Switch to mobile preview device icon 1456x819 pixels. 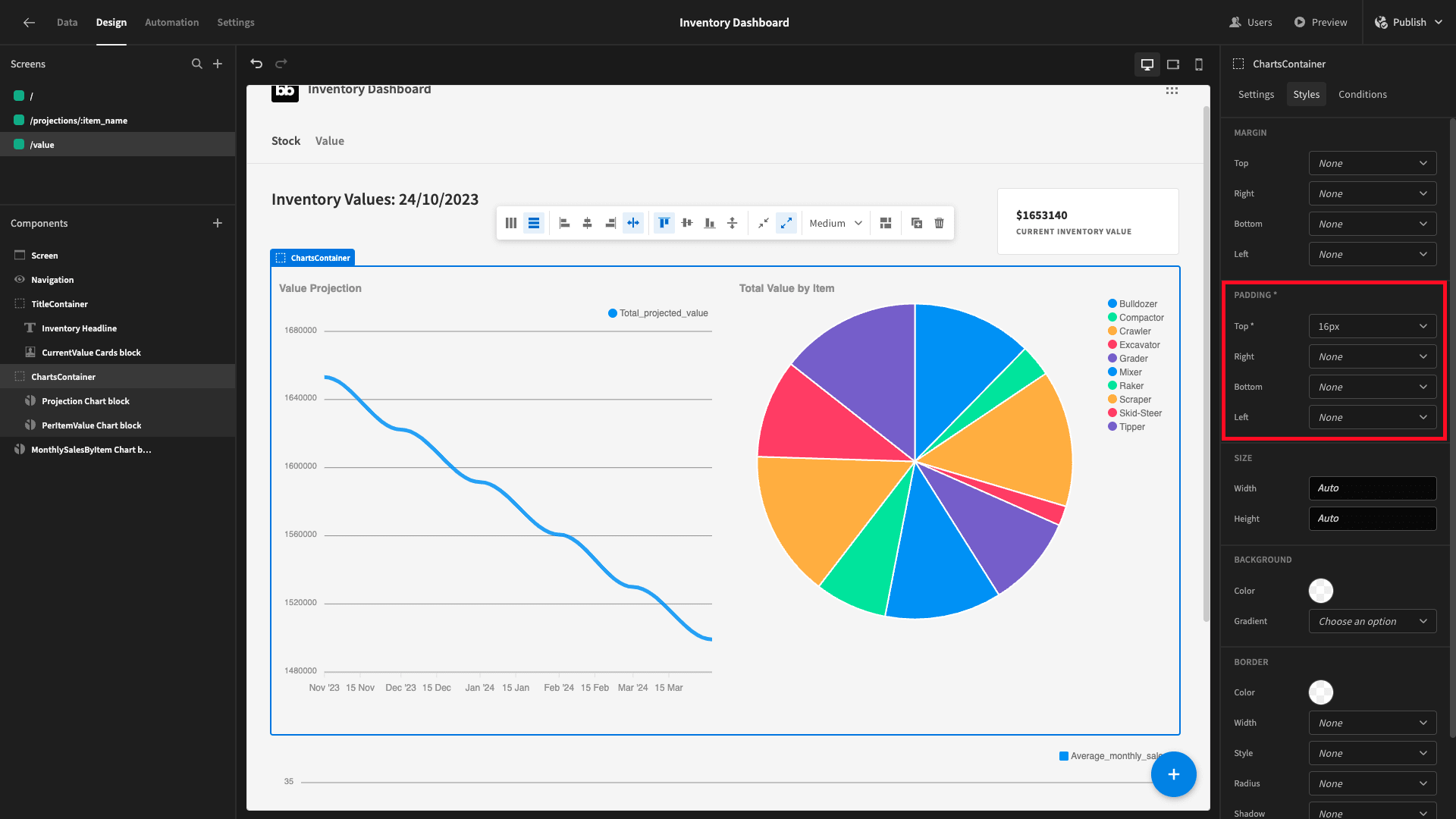(1199, 64)
